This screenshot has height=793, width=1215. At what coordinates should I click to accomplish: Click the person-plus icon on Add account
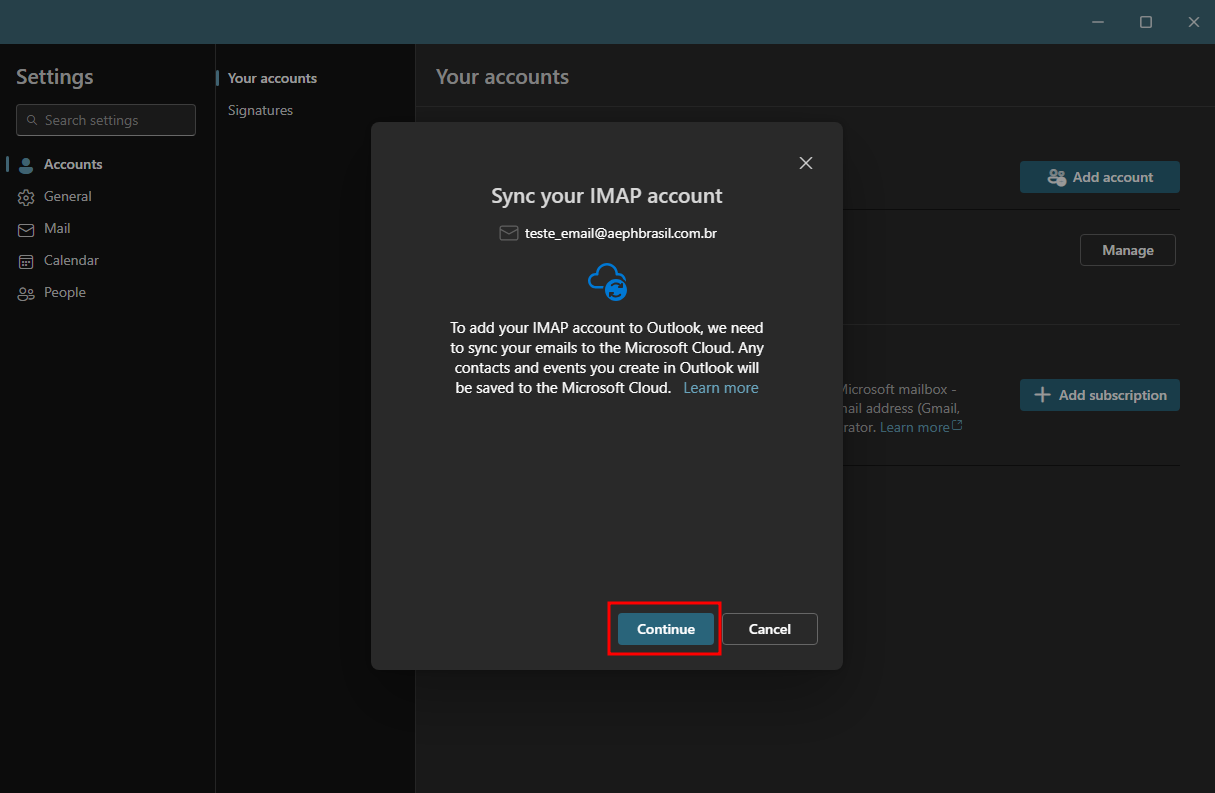pos(1056,177)
